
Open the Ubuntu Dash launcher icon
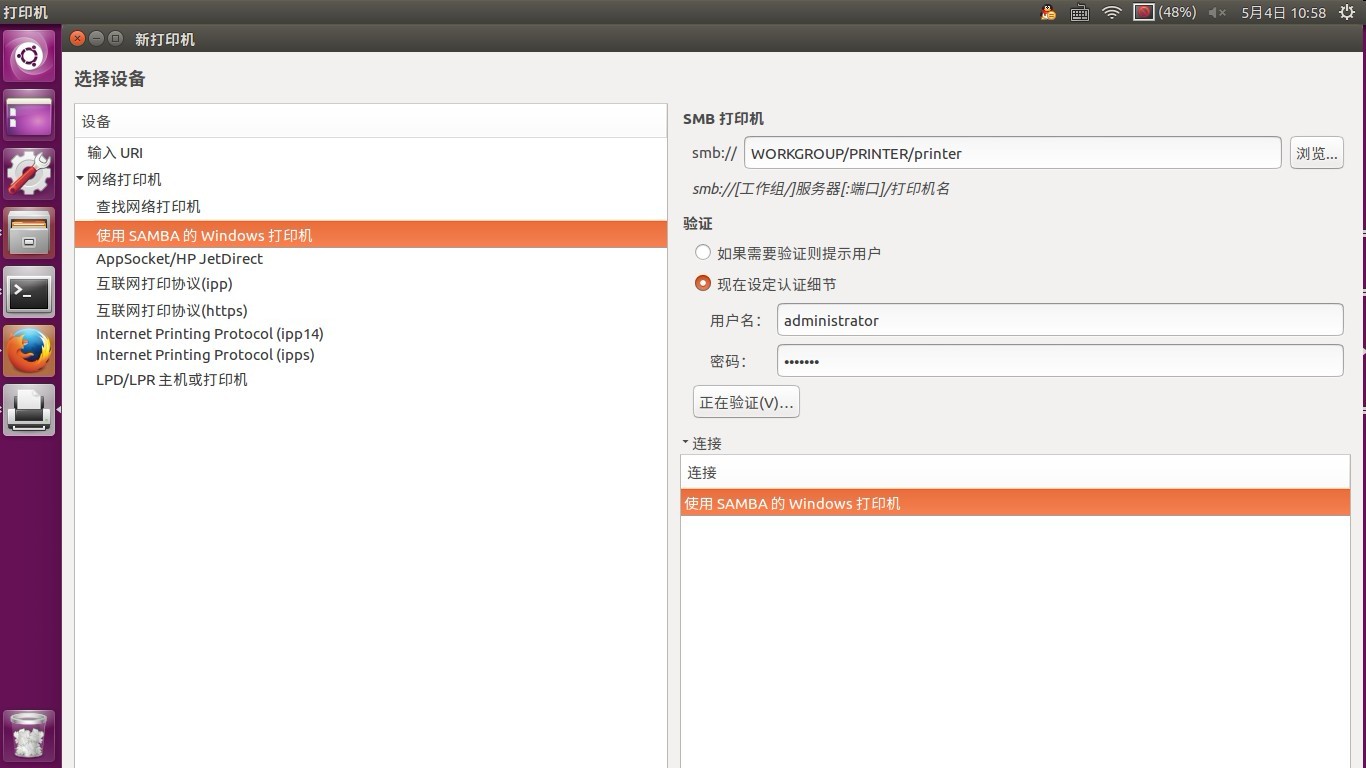[x=29, y=57]
